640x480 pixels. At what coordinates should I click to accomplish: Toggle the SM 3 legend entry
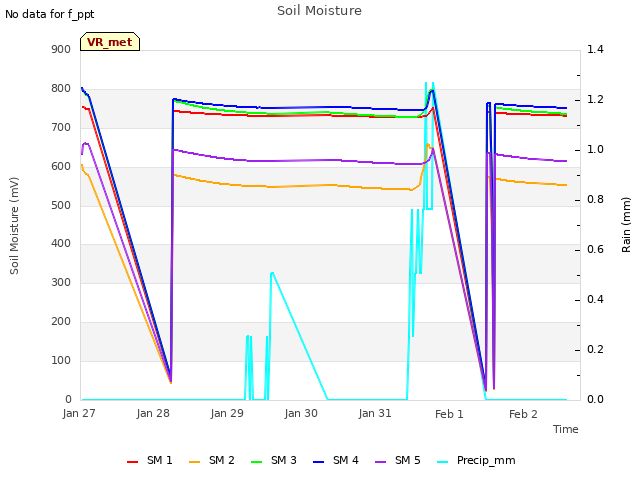[274, 460]
